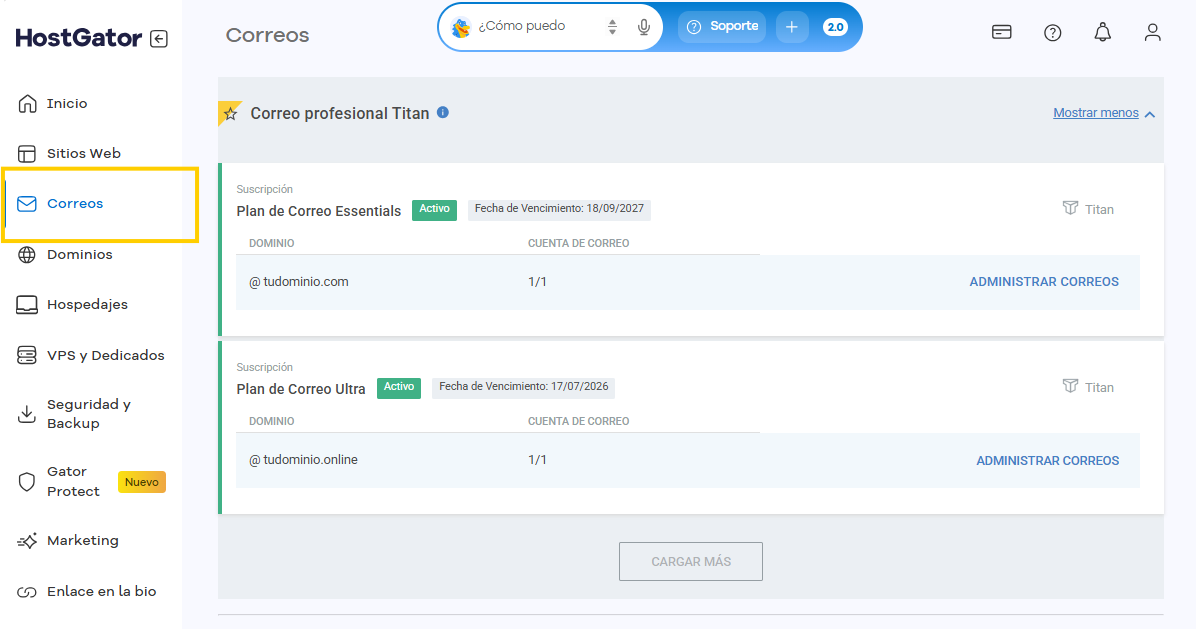Click the Enlace en la bio link icon

(27, 592)
